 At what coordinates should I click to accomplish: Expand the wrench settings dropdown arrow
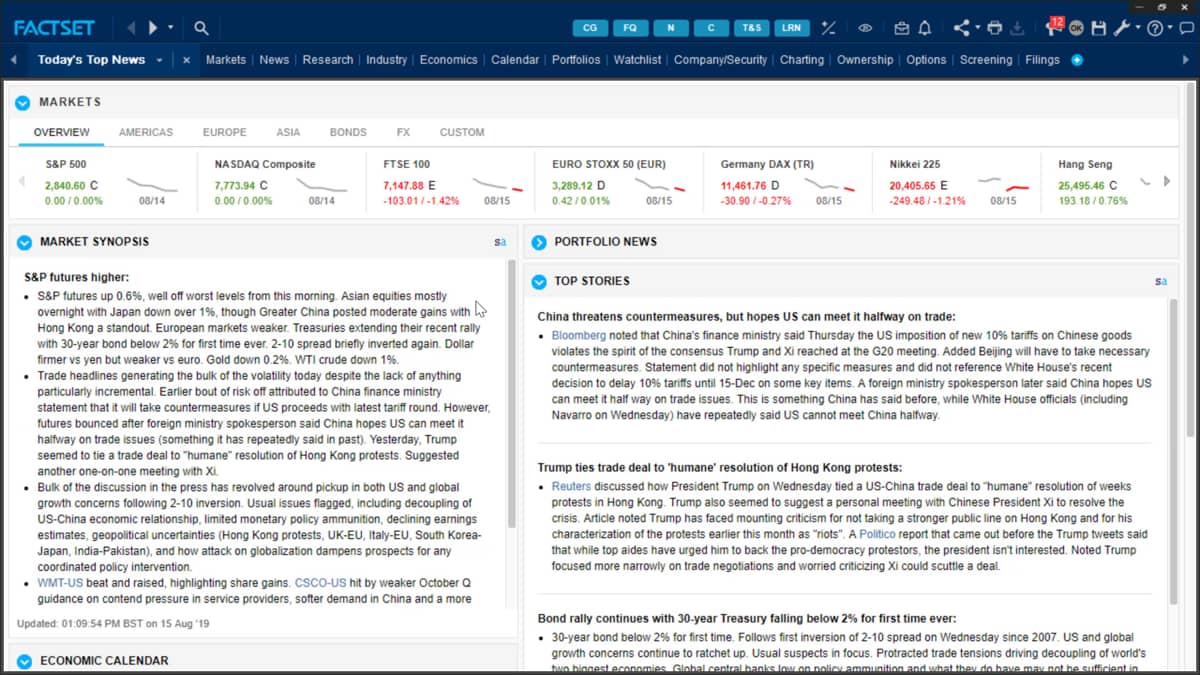(x=1138, y=27)
